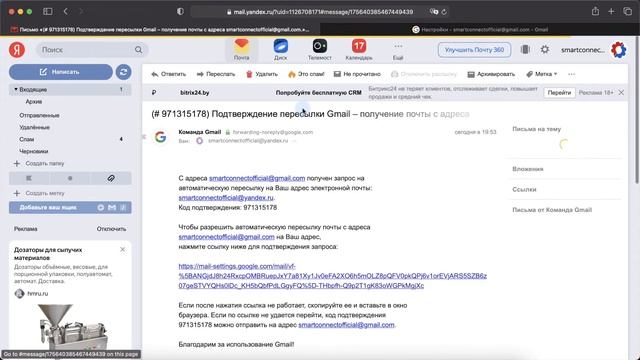Expand the Ссылки section
Image resolution: width=640 pixels, height=360 pixels.
tap(524, 189)
